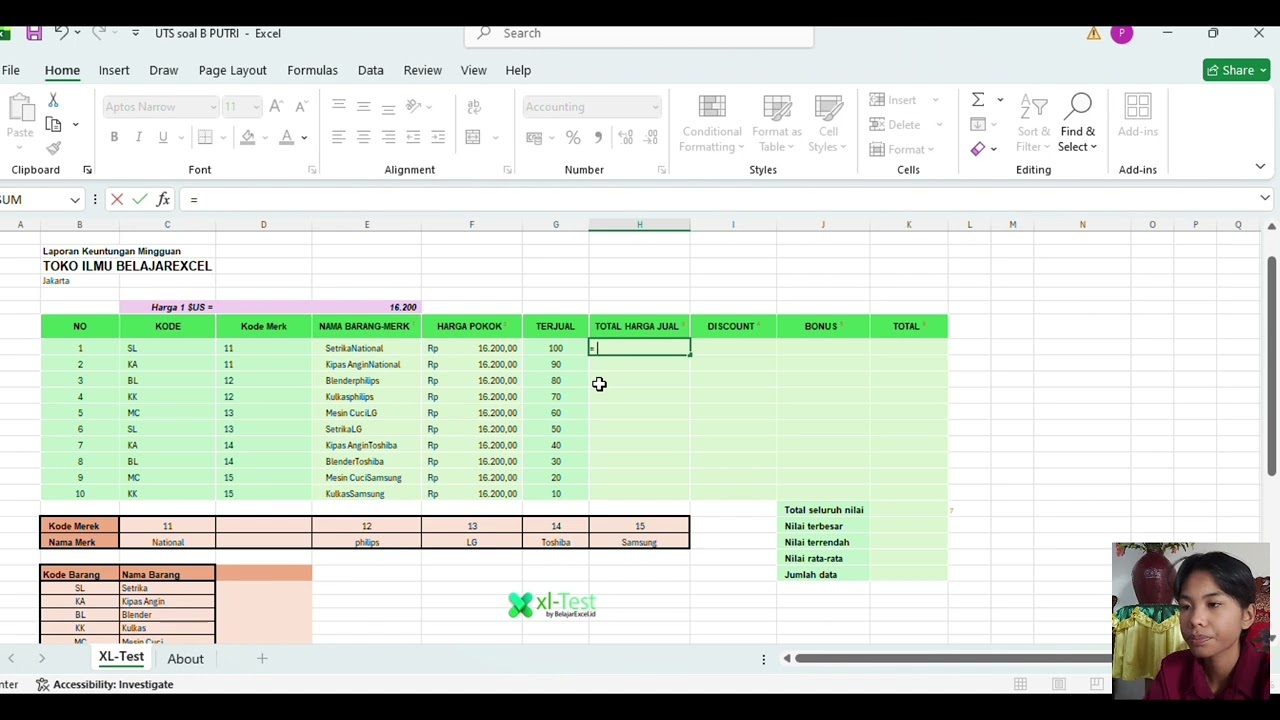Open Font settings dialog launcher
This screenshot has width=1280, height=720.
pyautogui.click(x=312, y=170)
